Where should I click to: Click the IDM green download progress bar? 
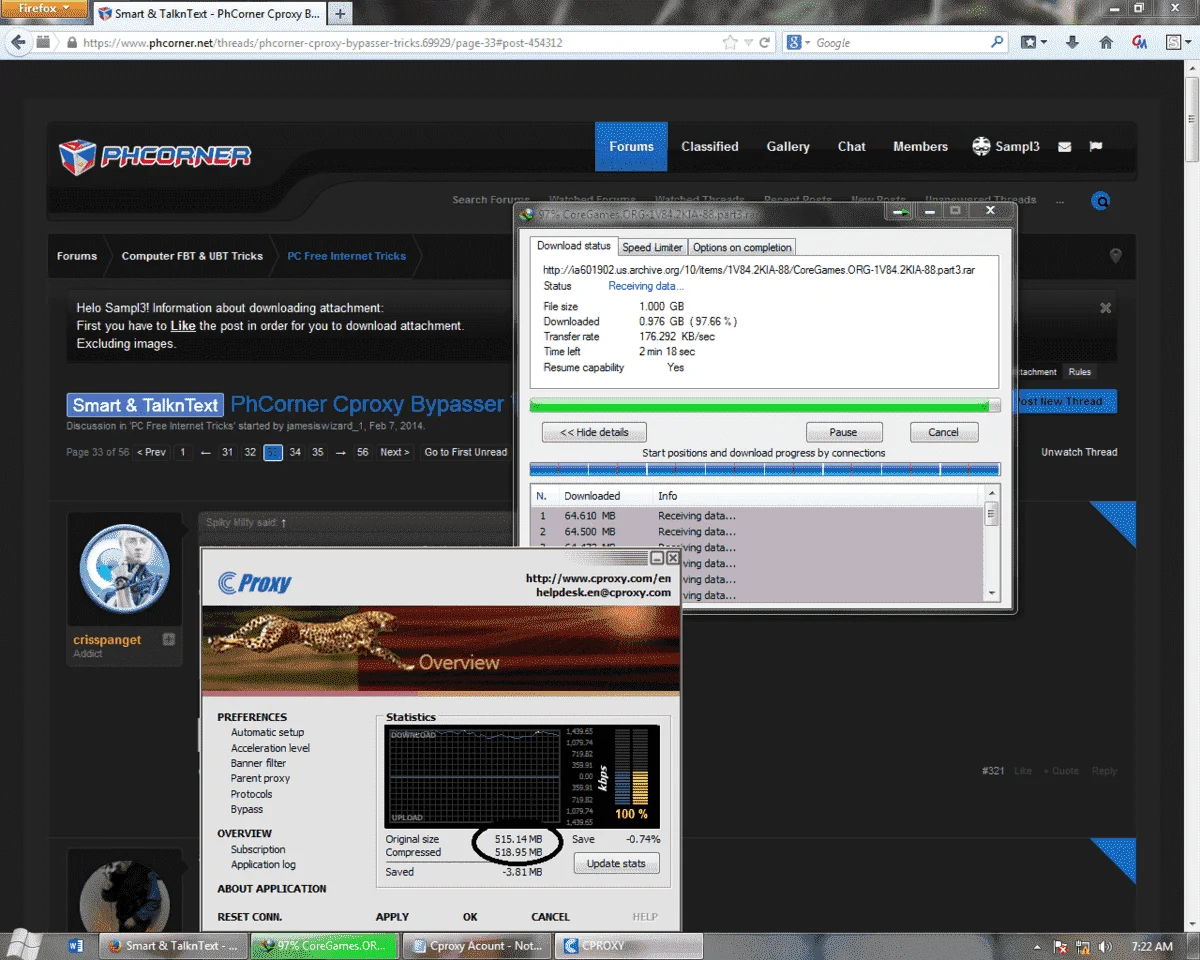click(764, 406)
